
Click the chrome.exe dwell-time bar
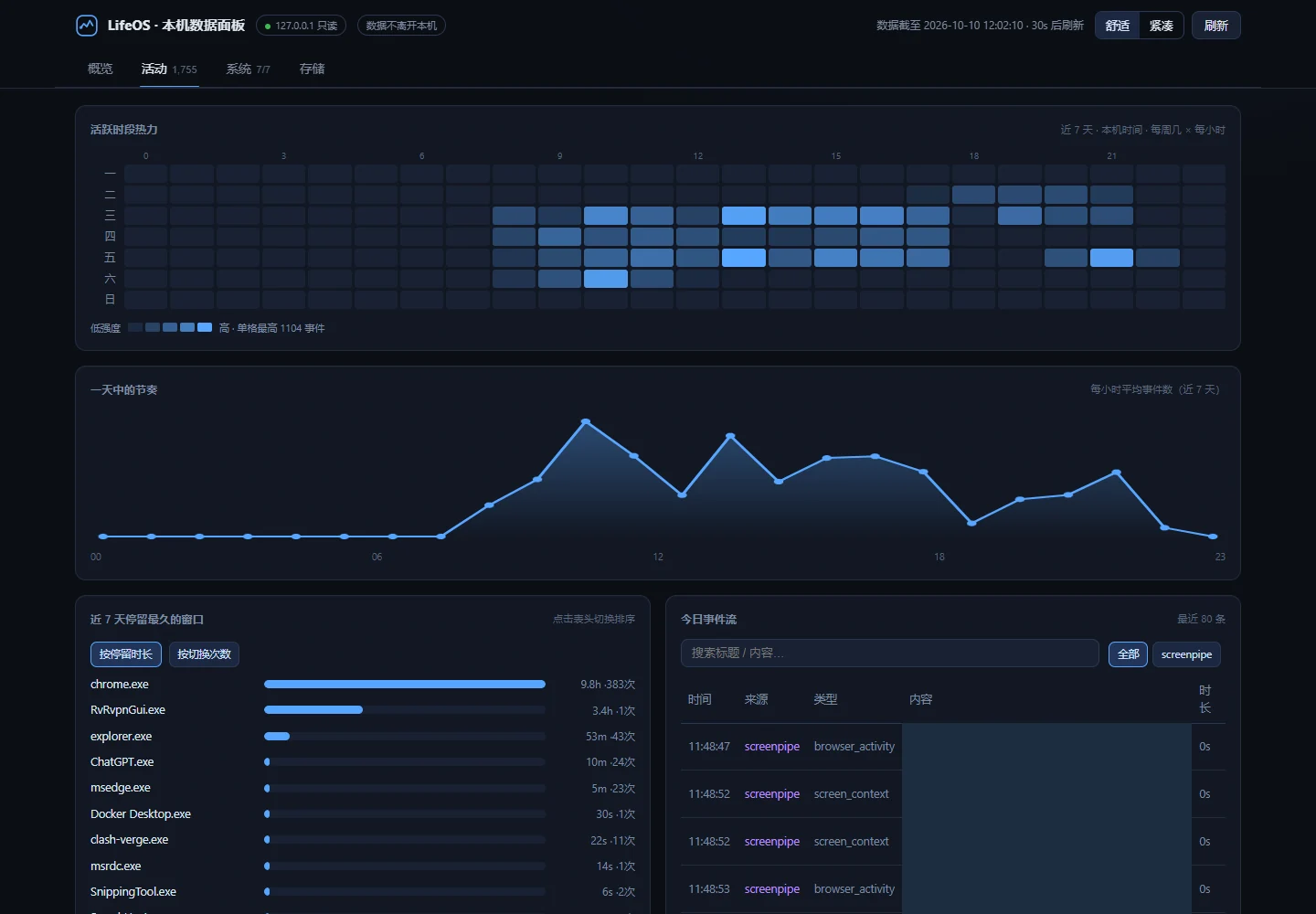[x=405, y=685]
